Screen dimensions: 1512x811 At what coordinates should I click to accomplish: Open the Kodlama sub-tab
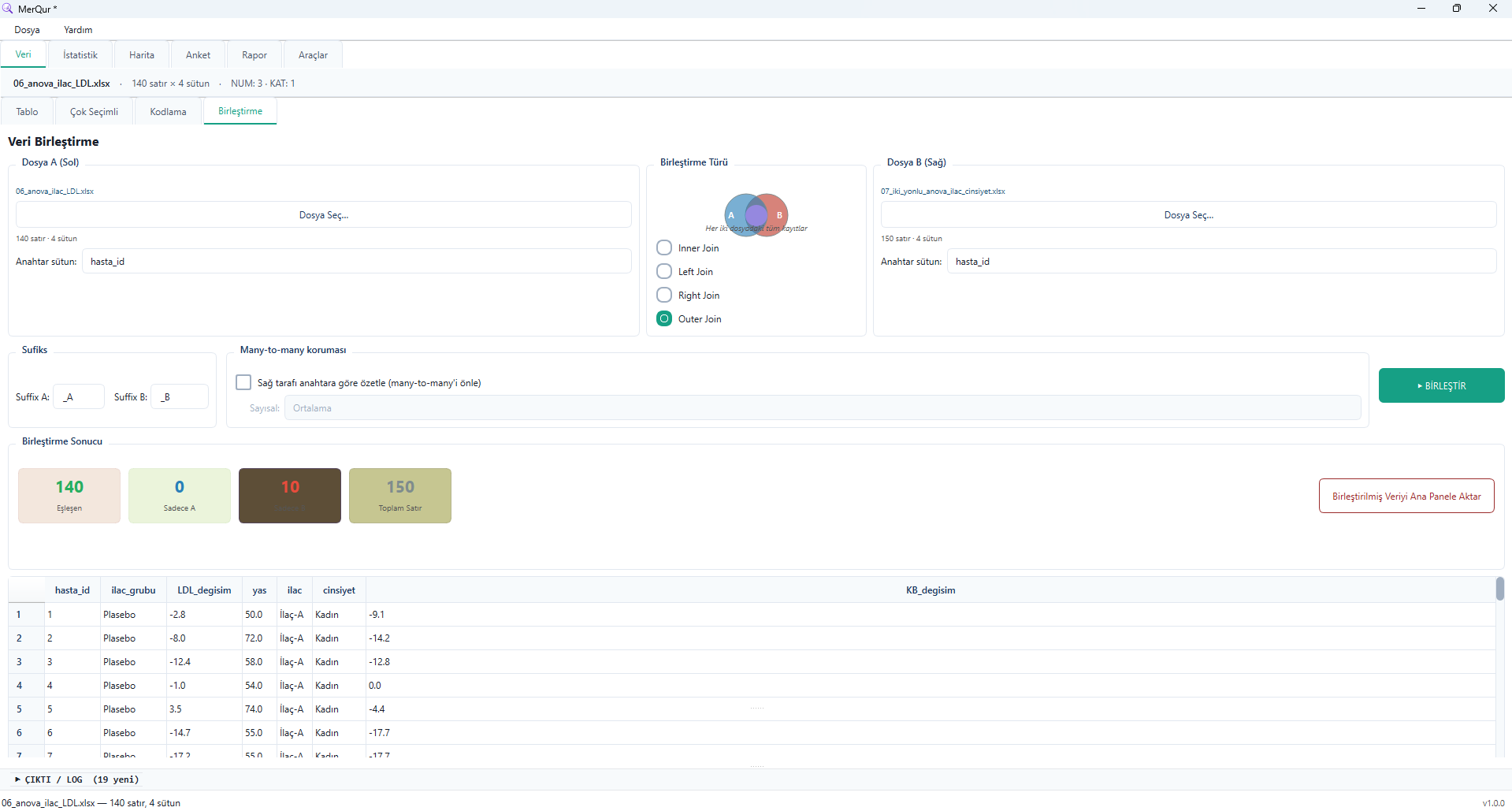coord(168,112)
